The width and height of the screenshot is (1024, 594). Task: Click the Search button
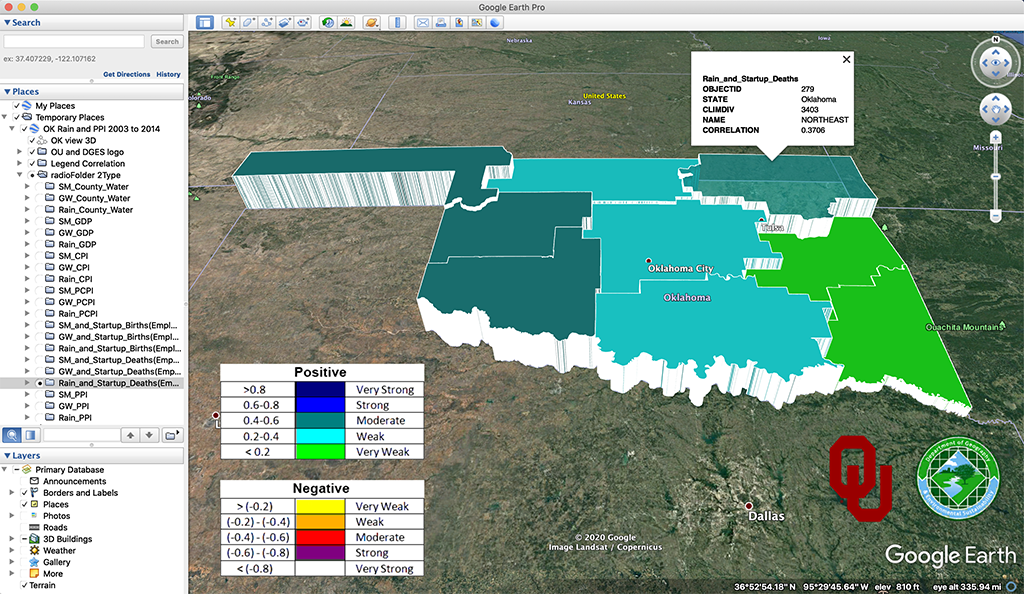[x=167, y=41]
